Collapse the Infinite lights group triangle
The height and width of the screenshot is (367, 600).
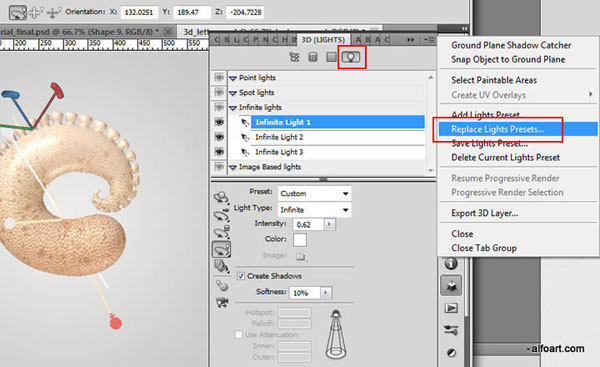click(233, 108)
